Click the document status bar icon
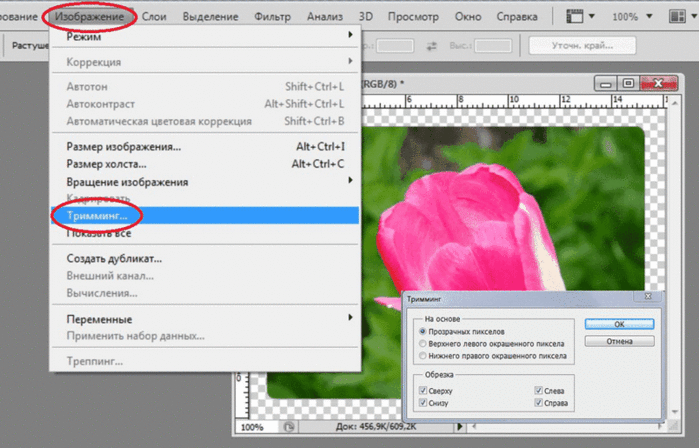The width and height of the screenshot is (699, 448). pyautogui.click(x=288, y=427)
